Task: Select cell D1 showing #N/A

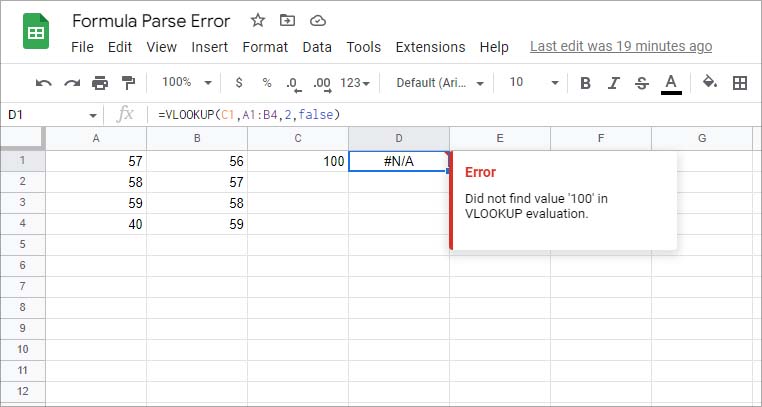Action: 399,161
